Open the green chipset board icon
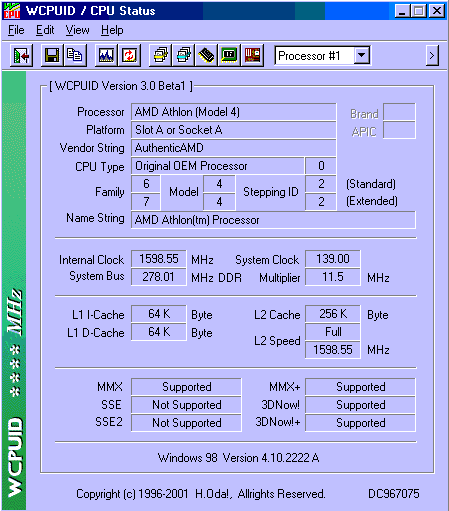The height and width of the screenshot is (511, 449). coord(229,55)
